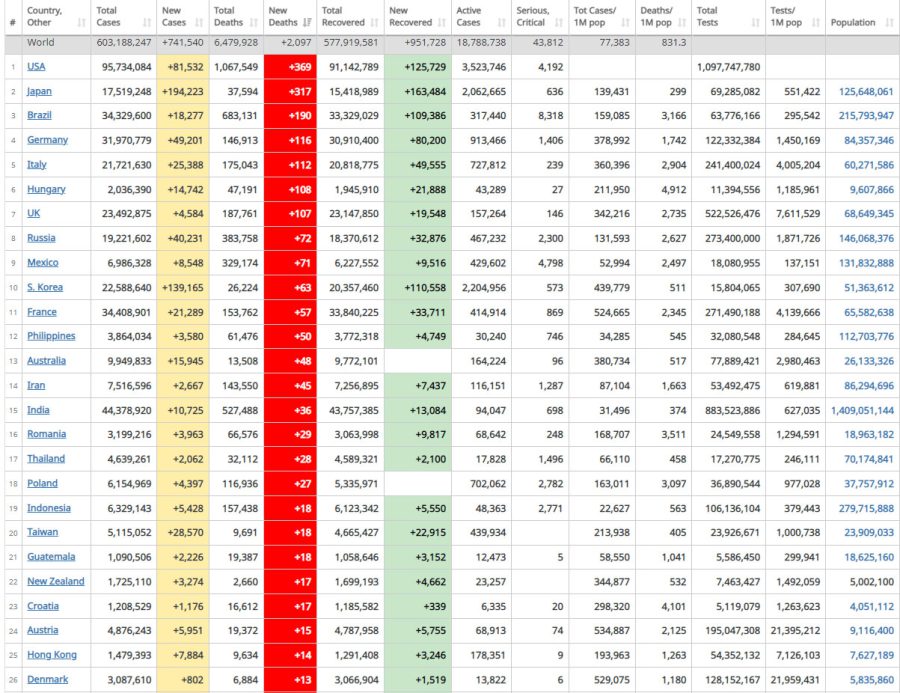Select USA new recovered cell +125,729
This screenshot has height=693, width=900.
coord(418,67)
